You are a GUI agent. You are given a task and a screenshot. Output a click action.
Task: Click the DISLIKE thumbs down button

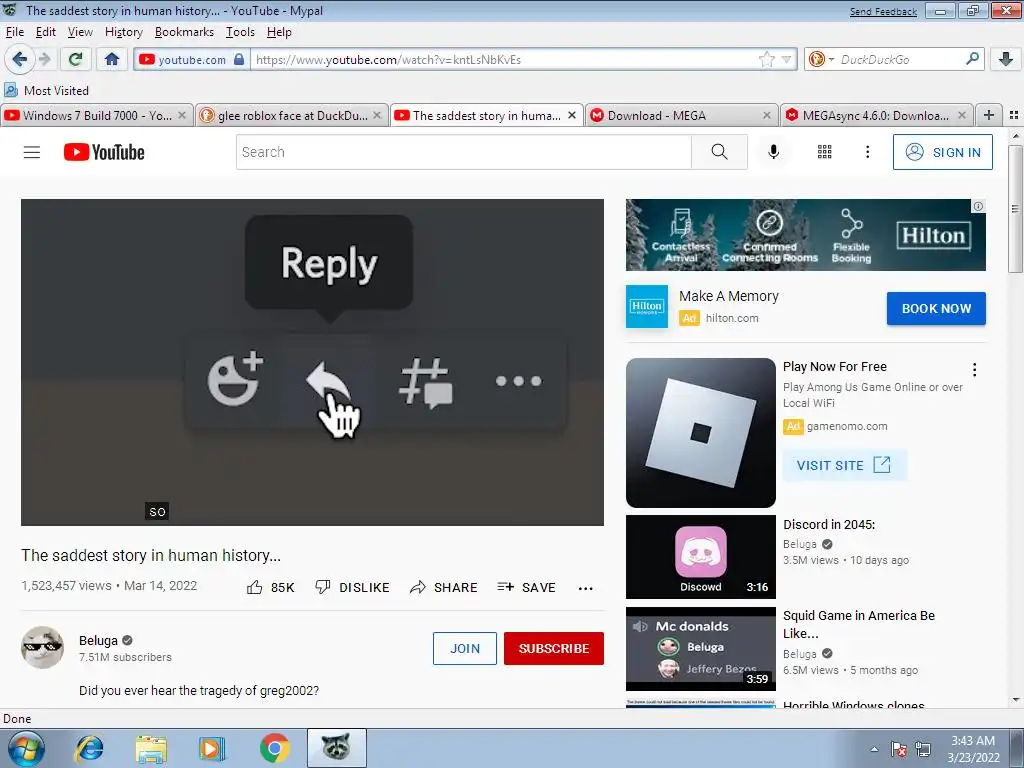[352, 587]
